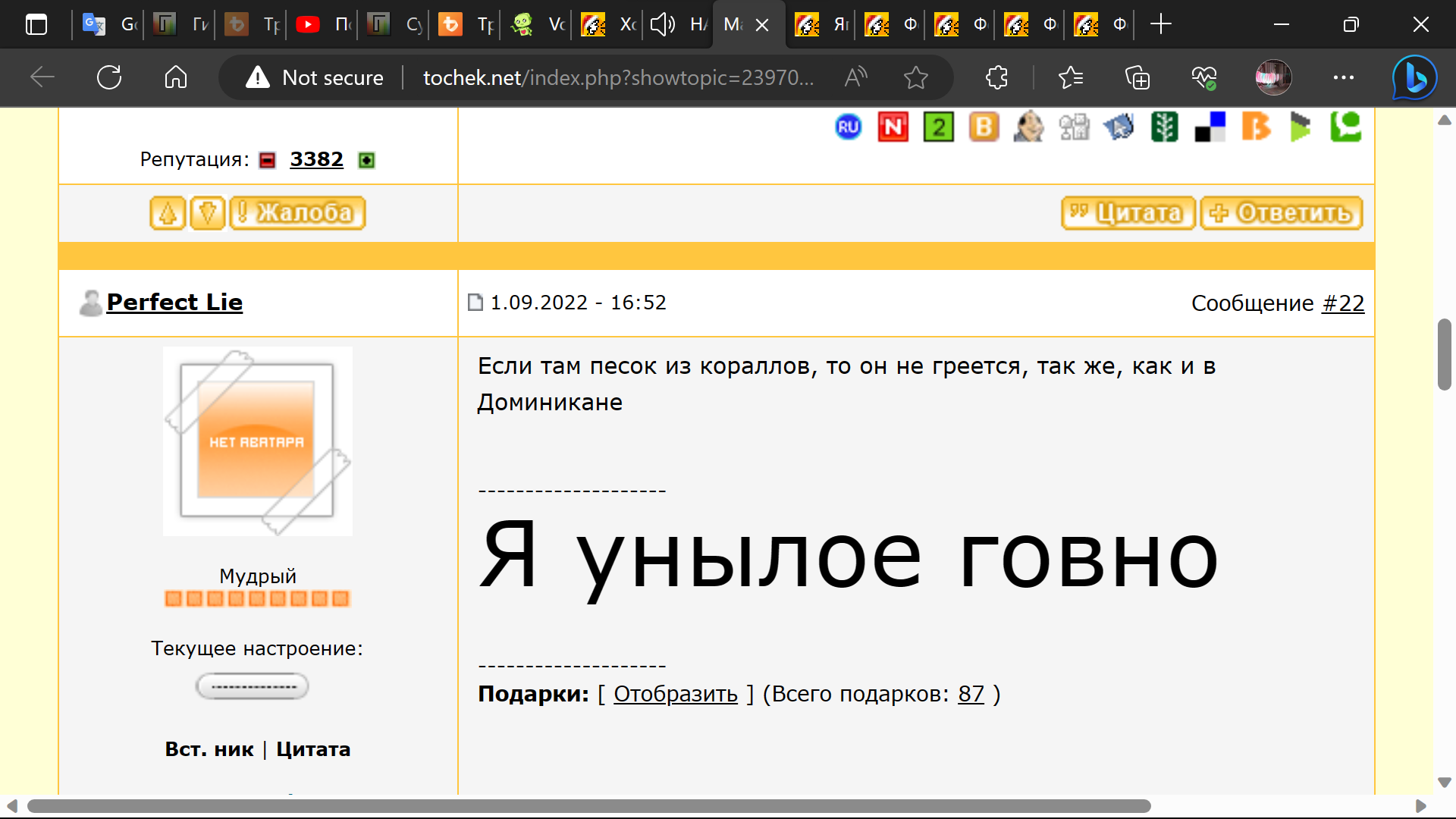Report the post with the Жалоба button
Screen dimensions: 1456x819
(x=298, y=213)
